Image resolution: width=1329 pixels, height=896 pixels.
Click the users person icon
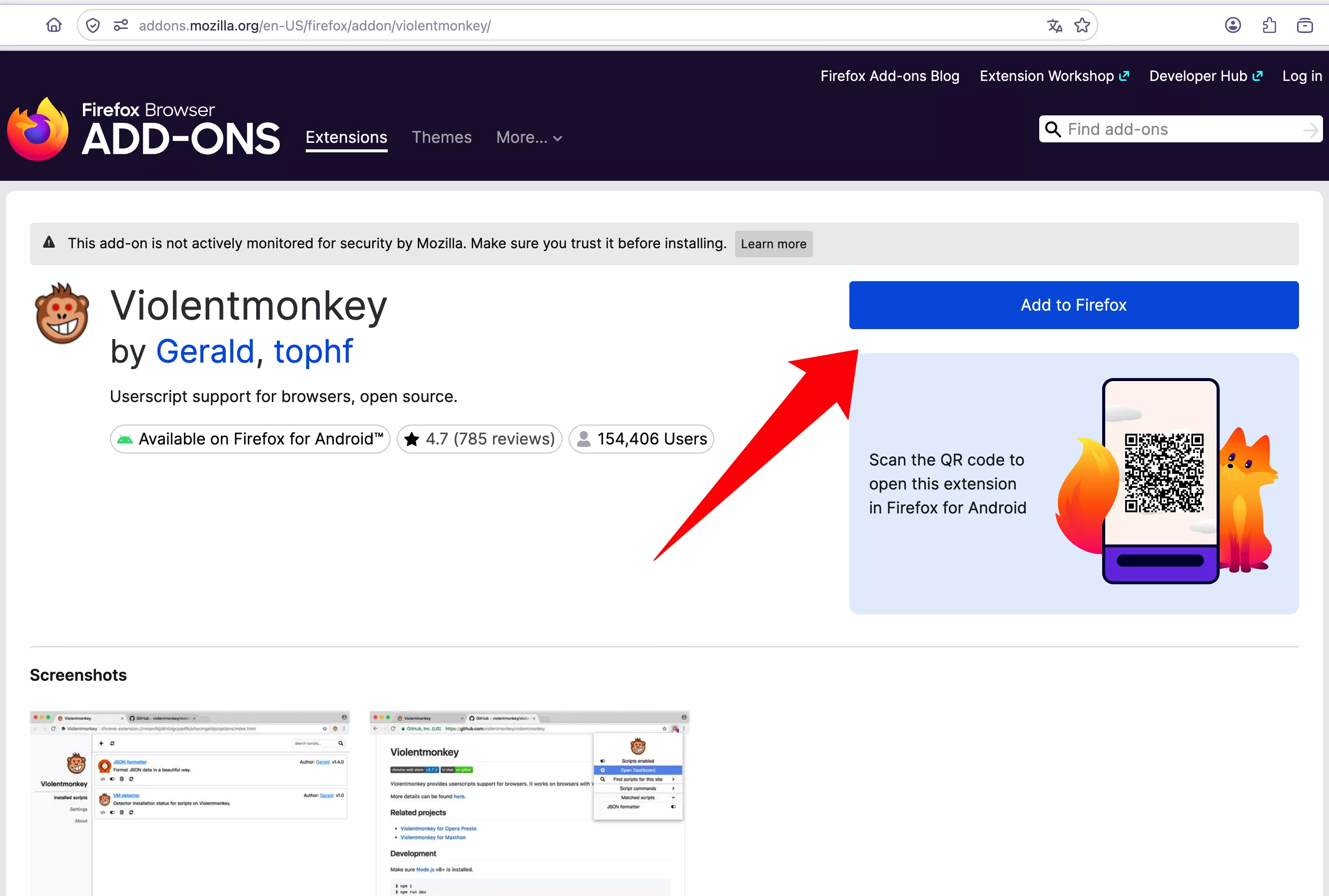tap(584, 439)
